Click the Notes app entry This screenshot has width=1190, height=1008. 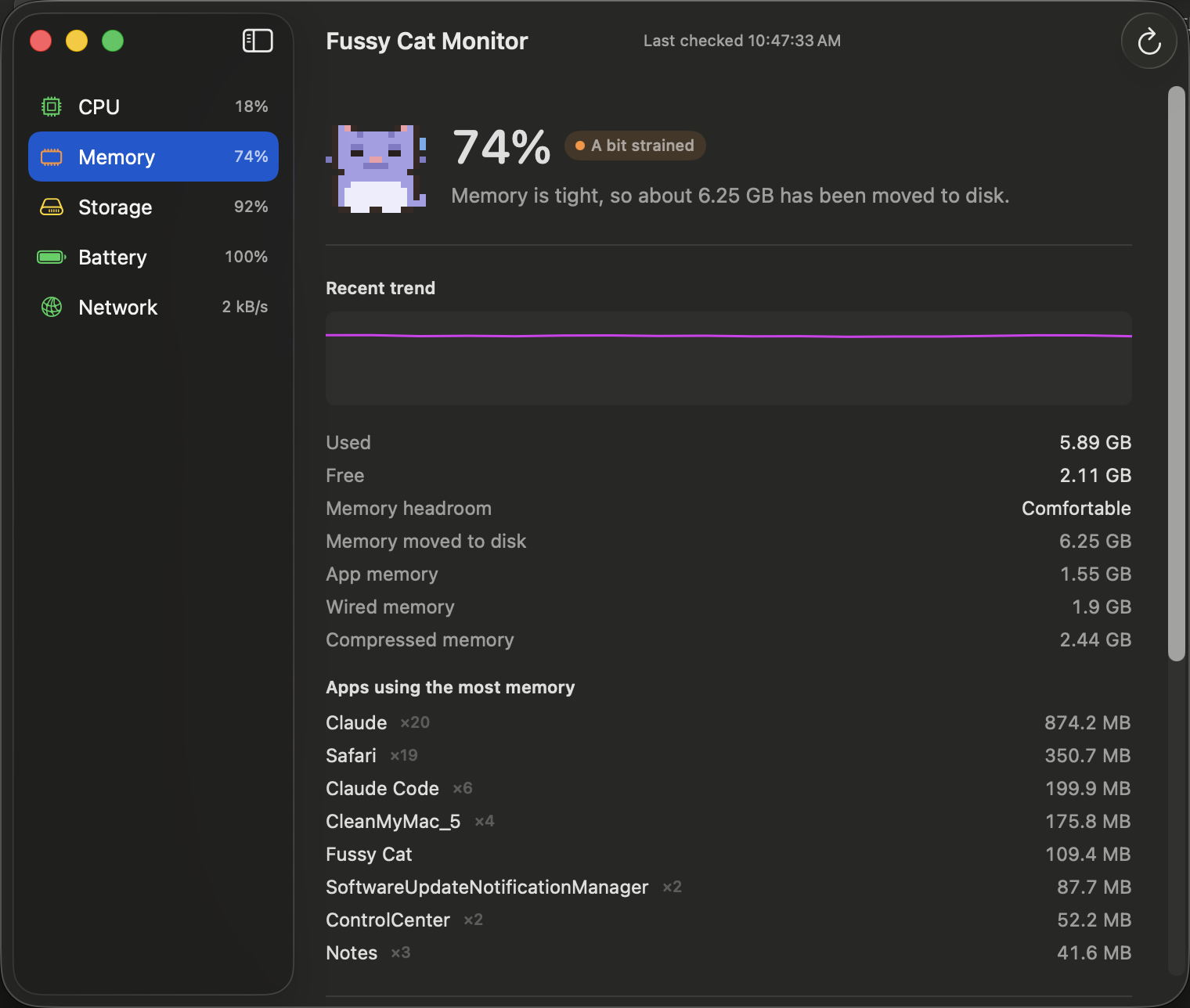click(352, 953)
